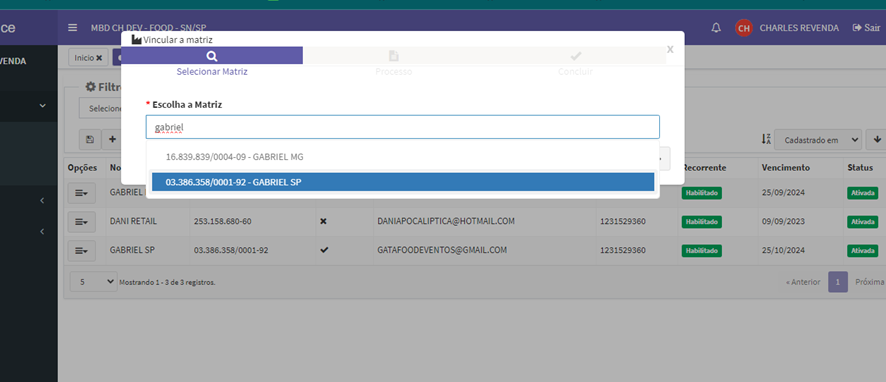Screen dimensions: 886x382
Task: Go to the Concluir step
Action: (x=575, y=72)
